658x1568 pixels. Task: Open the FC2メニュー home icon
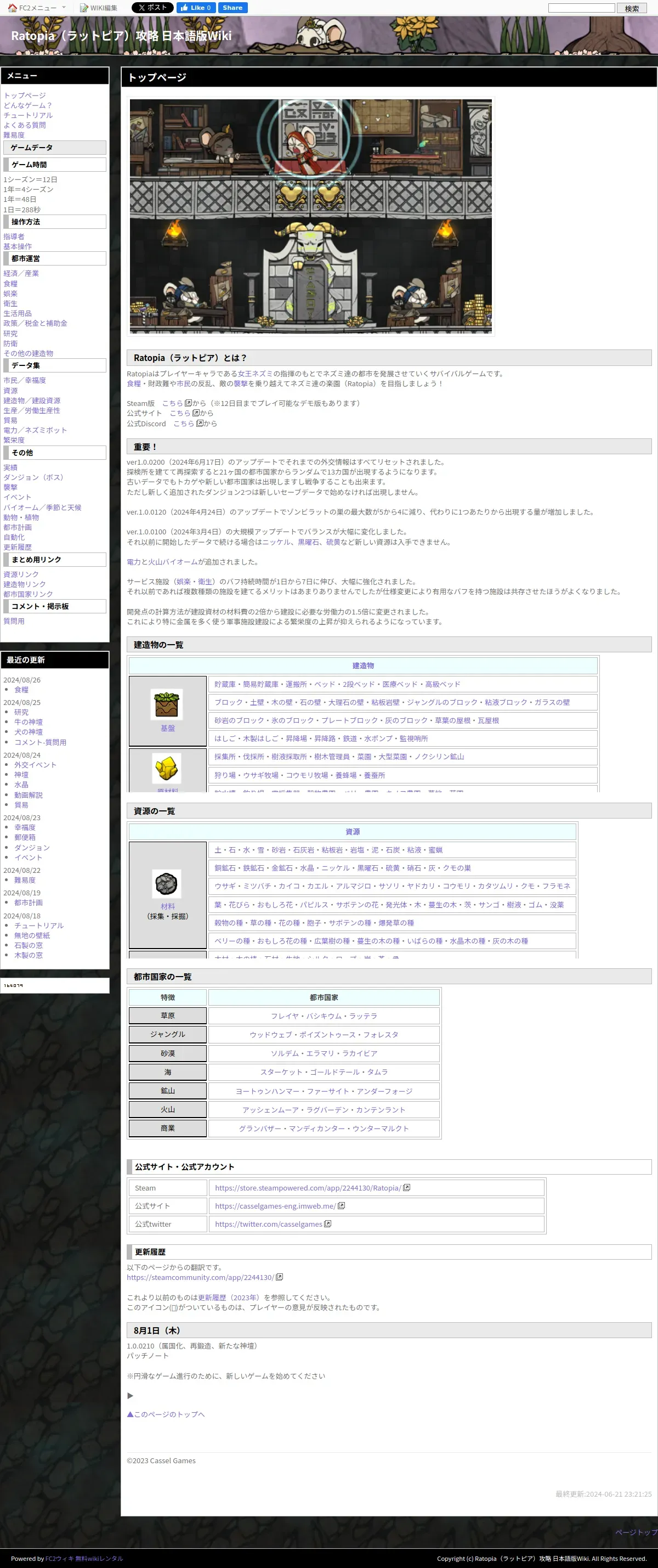(x=12, y=8)
